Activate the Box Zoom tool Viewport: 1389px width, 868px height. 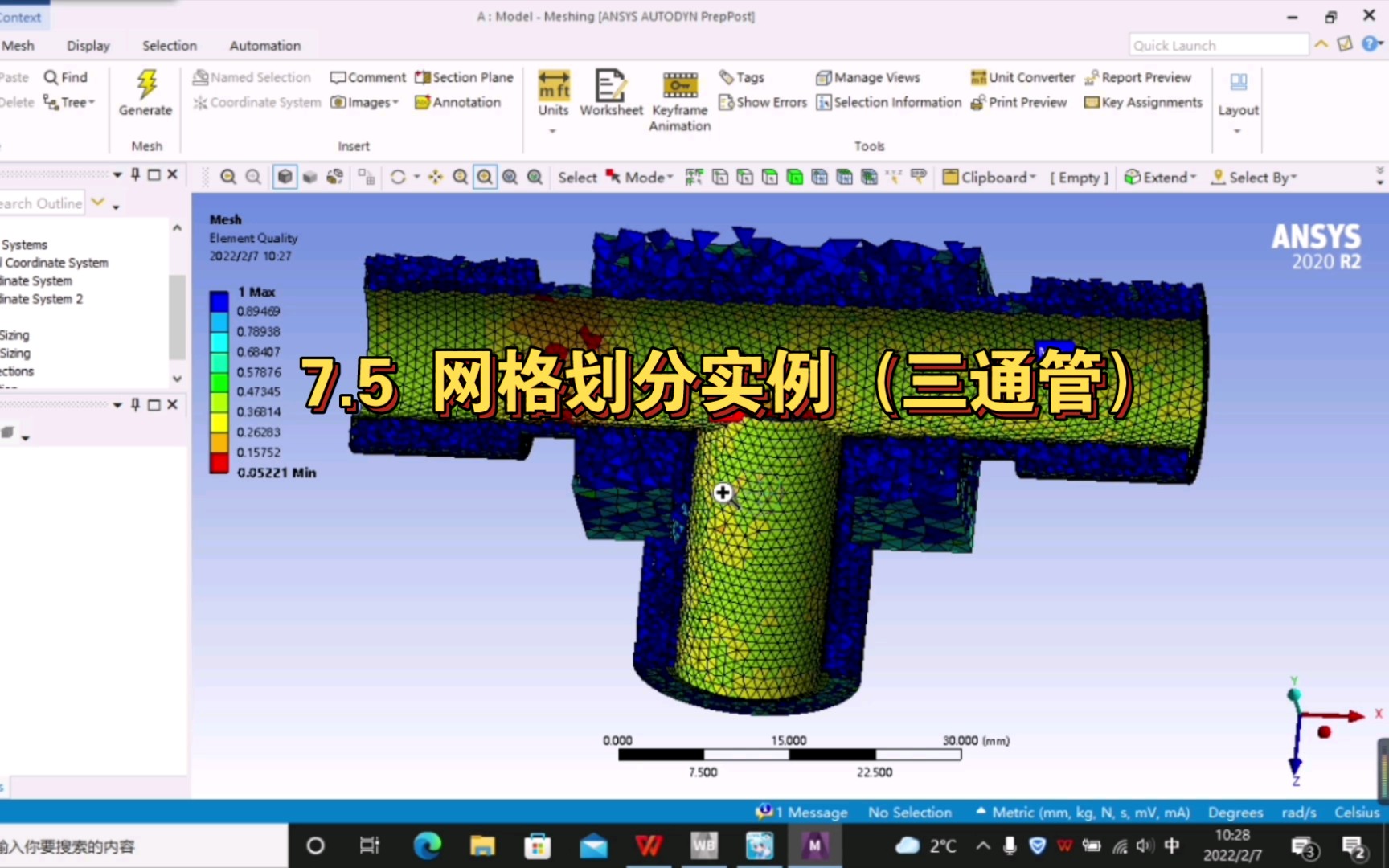pos(486,177)
